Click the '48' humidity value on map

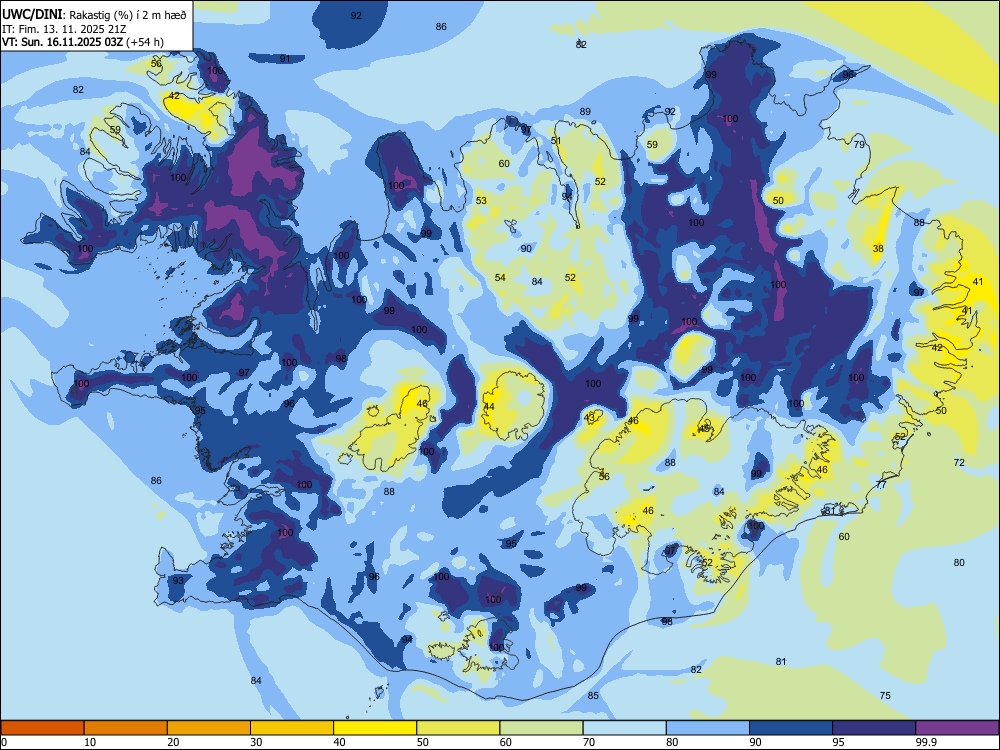pyautogui.click(x=704, y=429)
